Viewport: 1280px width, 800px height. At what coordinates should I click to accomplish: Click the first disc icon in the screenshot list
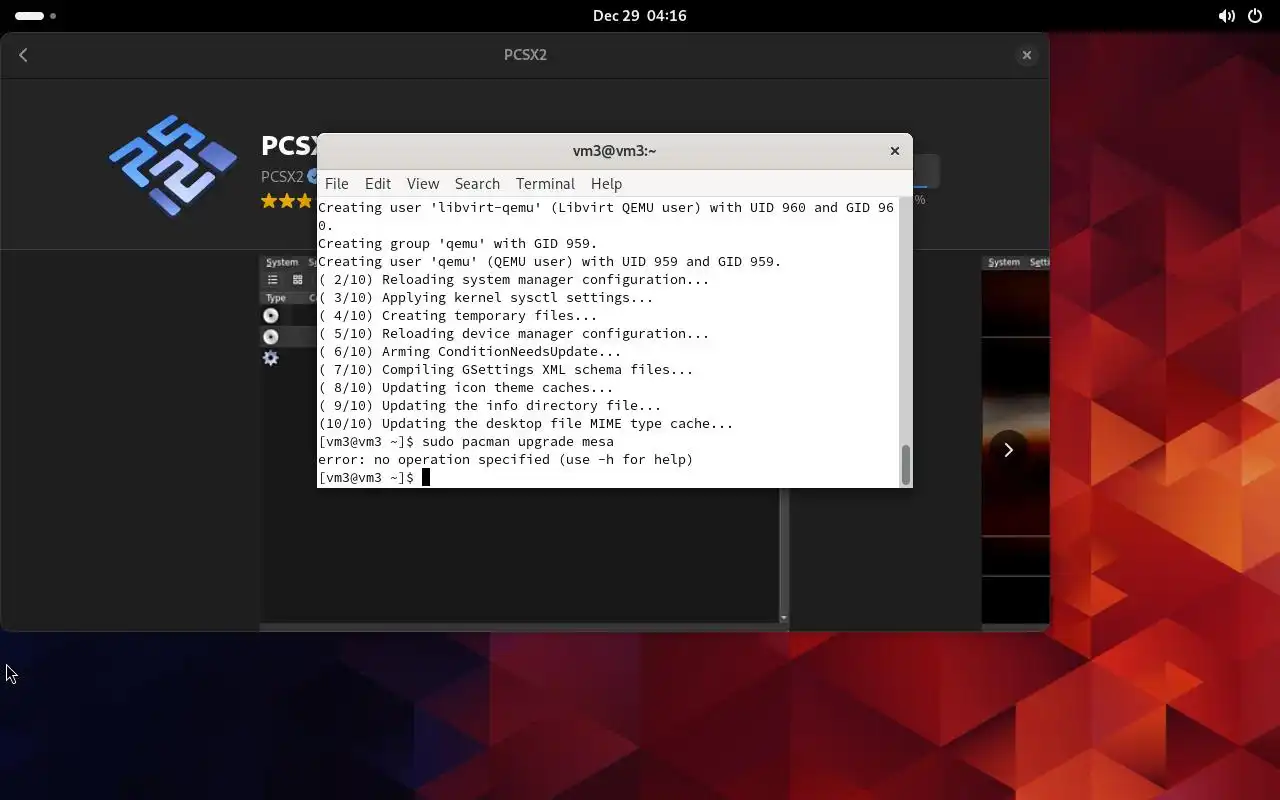(x=270, y=315)
